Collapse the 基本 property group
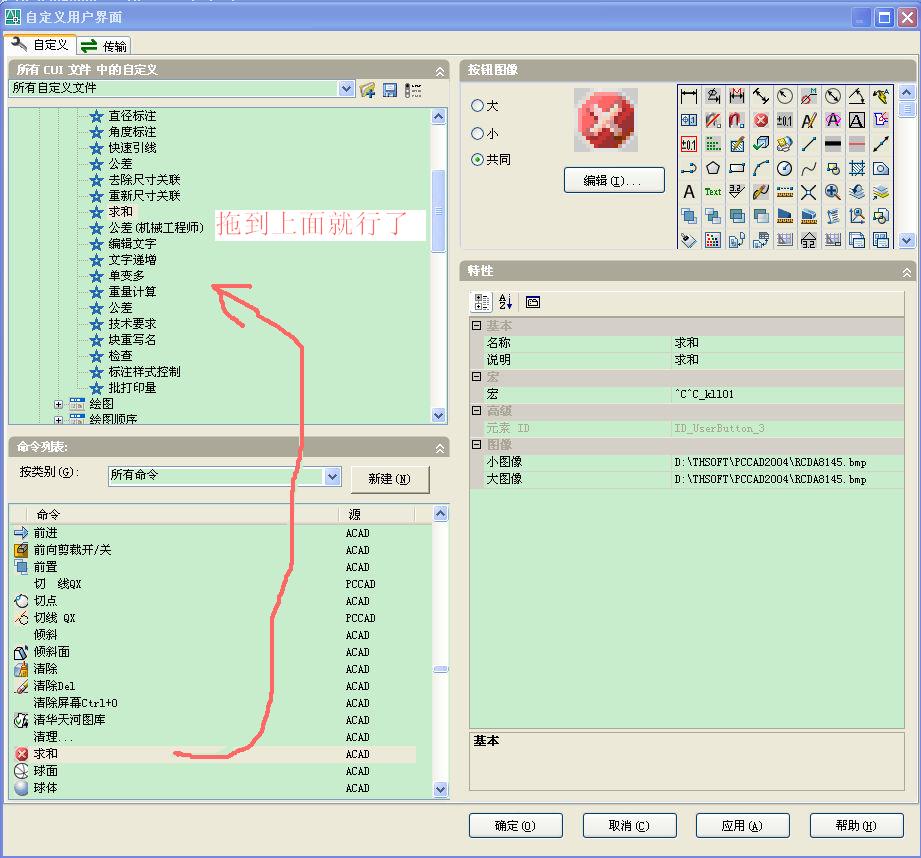The image size is (921, 858). tap(477, 325)
